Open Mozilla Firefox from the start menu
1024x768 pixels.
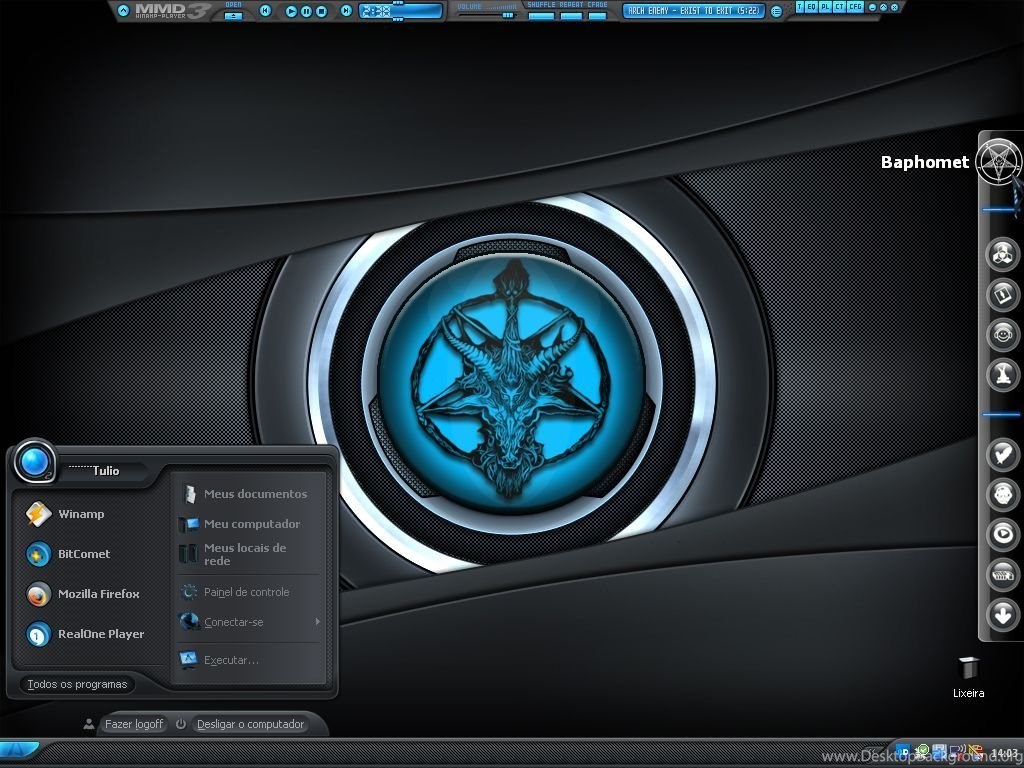tap(83, 594)
